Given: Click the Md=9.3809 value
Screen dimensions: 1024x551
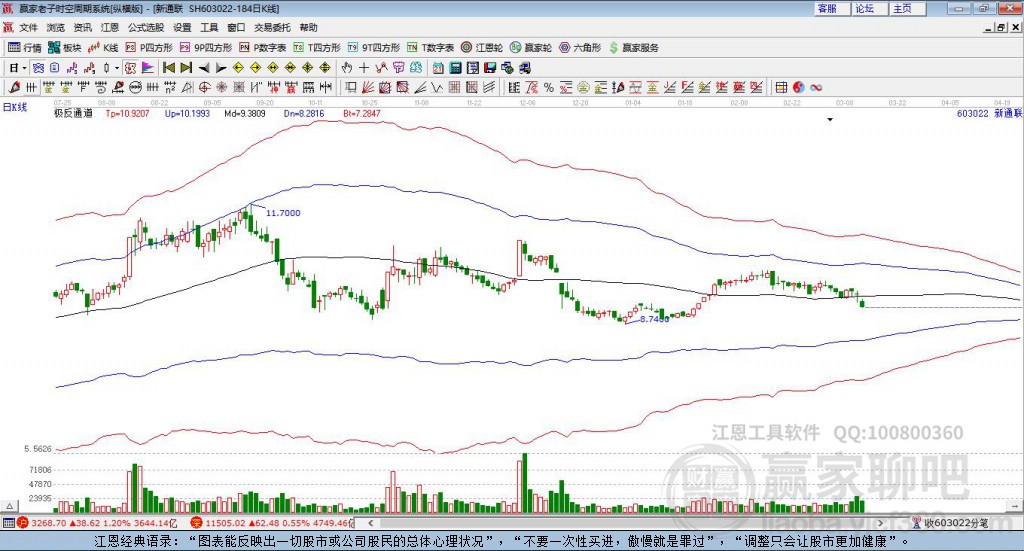Looking at the screenshot, I should click(x=245, y=114).
